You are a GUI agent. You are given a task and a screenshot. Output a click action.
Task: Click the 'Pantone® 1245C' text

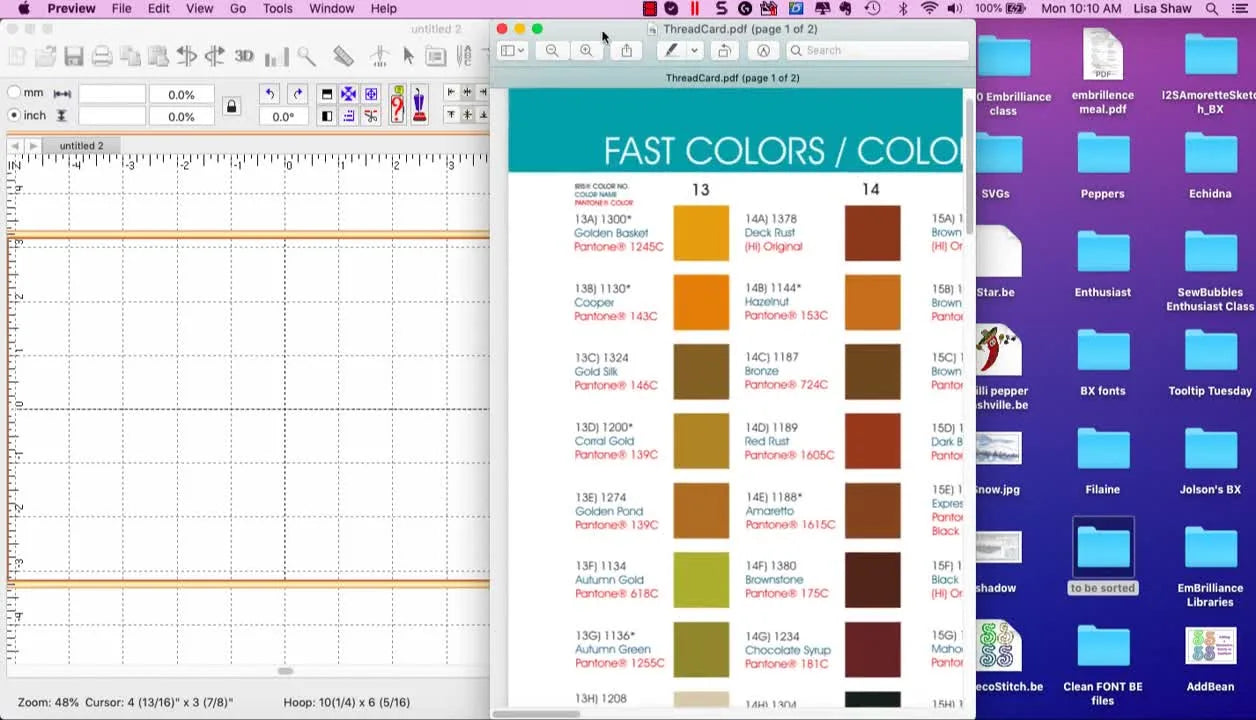619,247
